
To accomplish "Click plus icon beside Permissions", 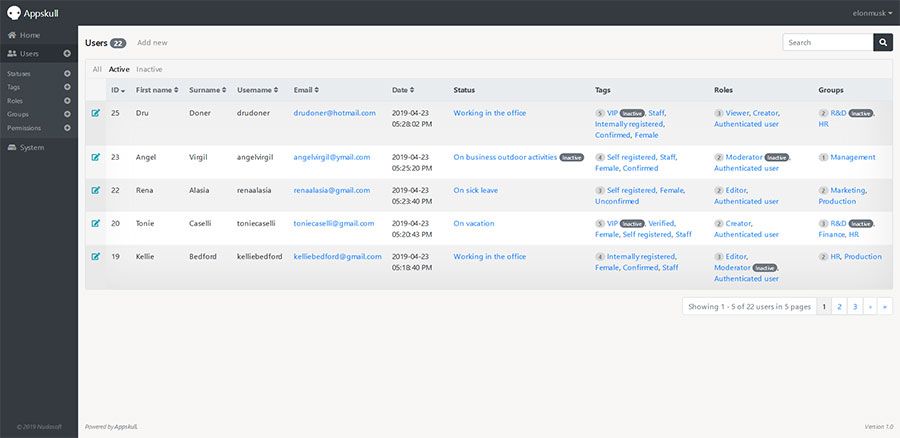I will tap(67, 128).
